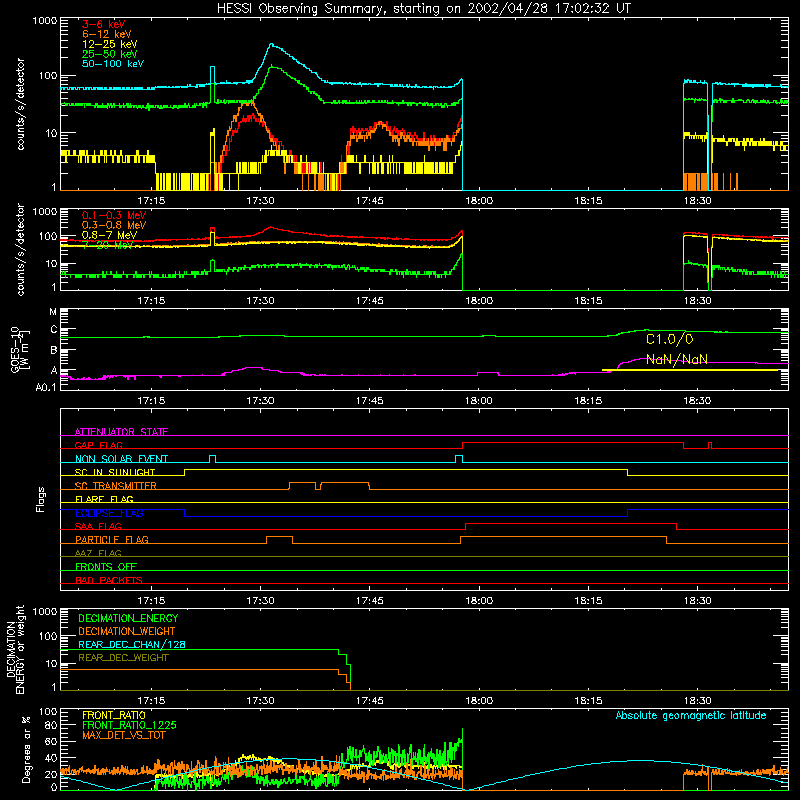This screenshot has height=800, width=800.
Task: Select the 17:45 tick under the decimation panel
Action: (x=369, y=701)
